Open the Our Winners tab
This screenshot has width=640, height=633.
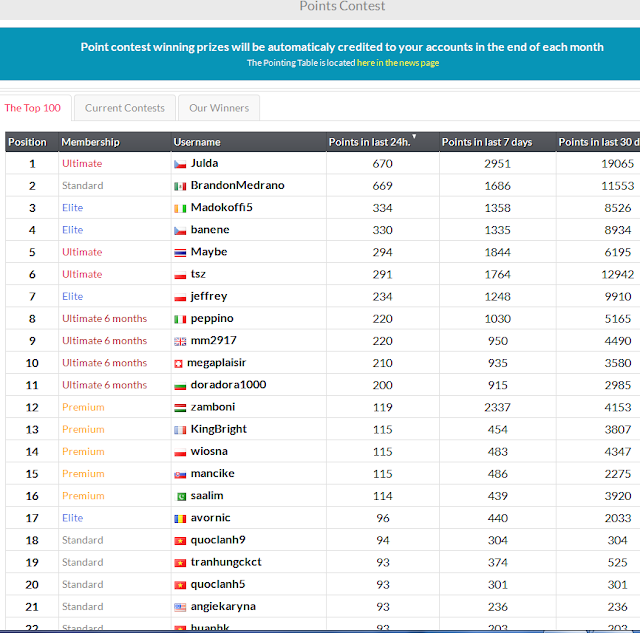(219, 108)
